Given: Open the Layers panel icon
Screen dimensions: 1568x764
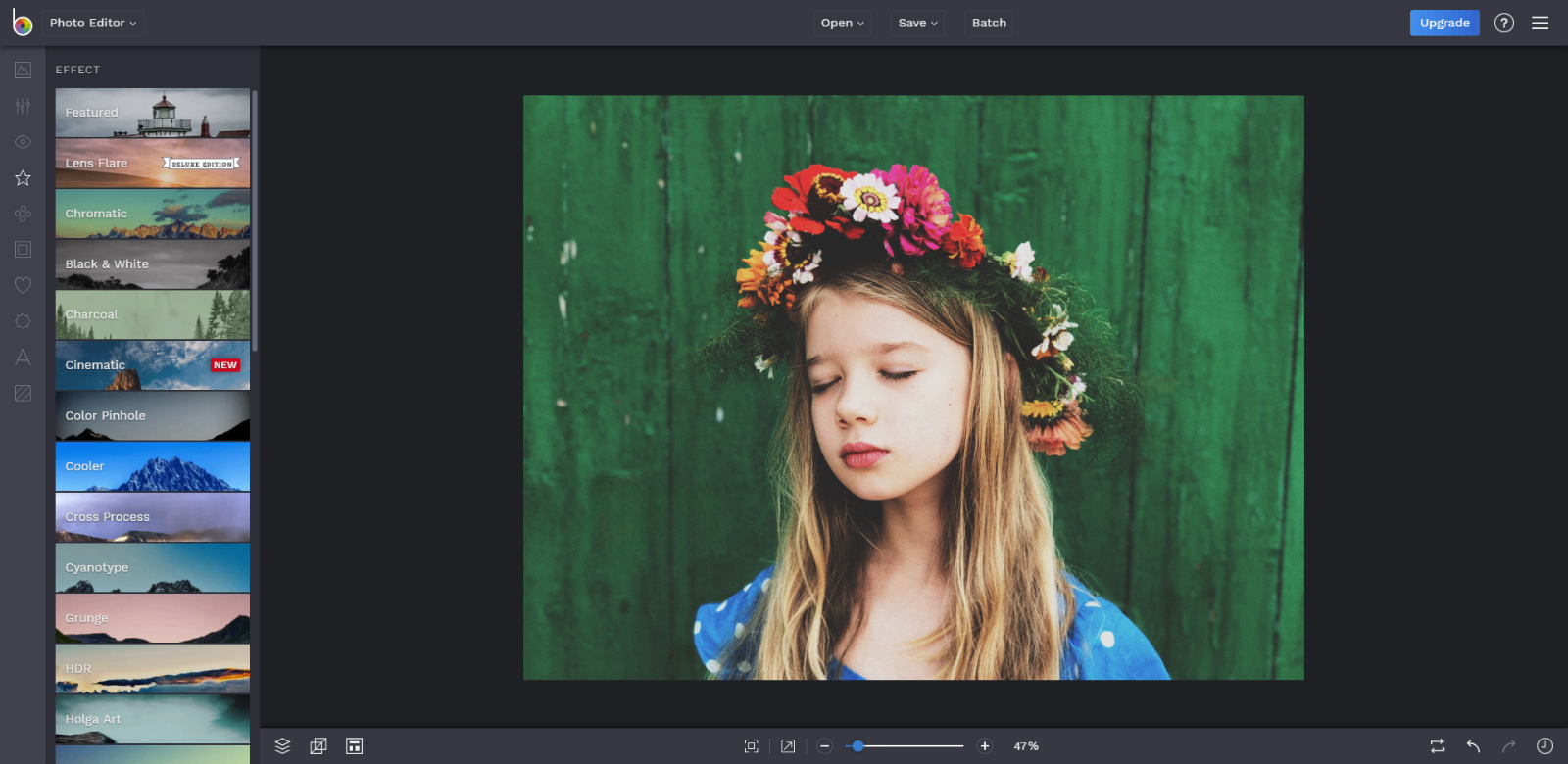Looking at the screenshot, I should [x=282, y=746].
